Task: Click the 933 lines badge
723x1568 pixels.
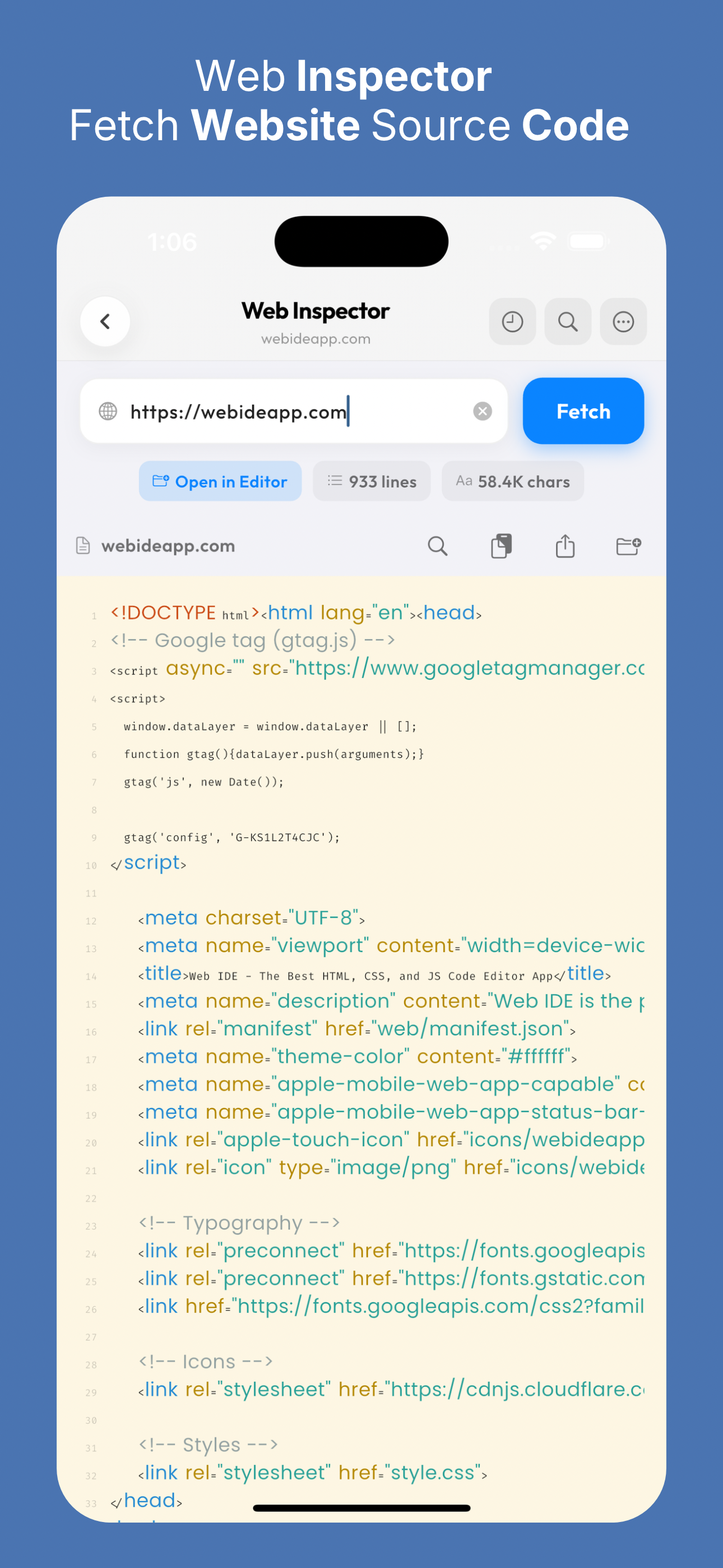Action: tap(372, 482)
